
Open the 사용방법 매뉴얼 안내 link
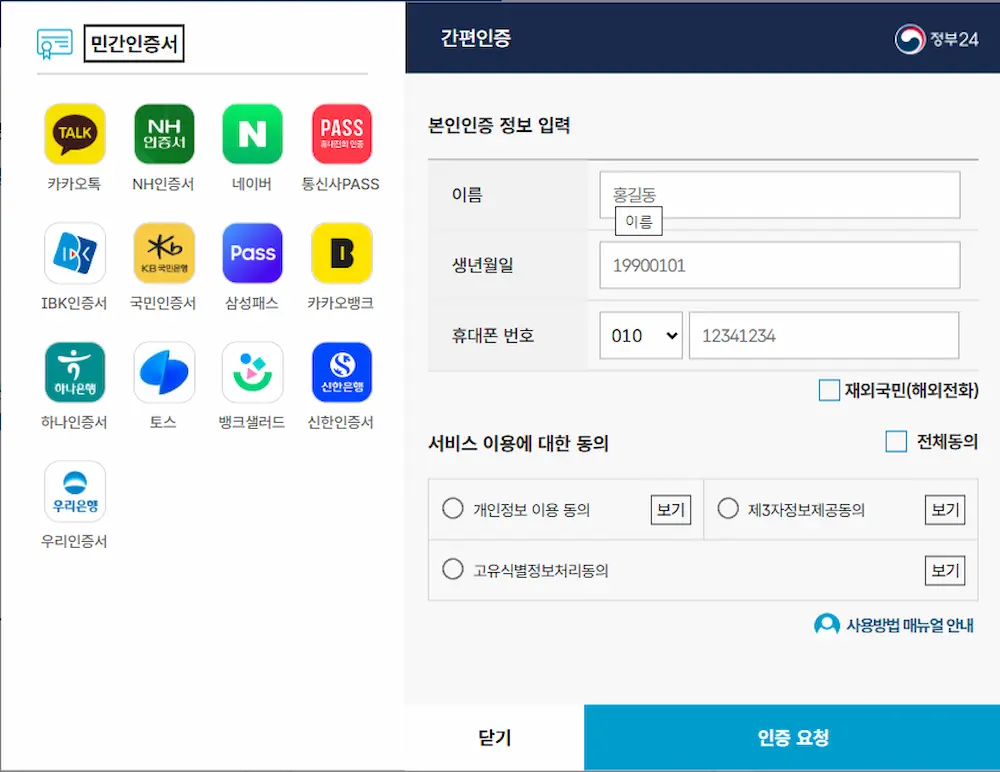click(x=910, y=625)
